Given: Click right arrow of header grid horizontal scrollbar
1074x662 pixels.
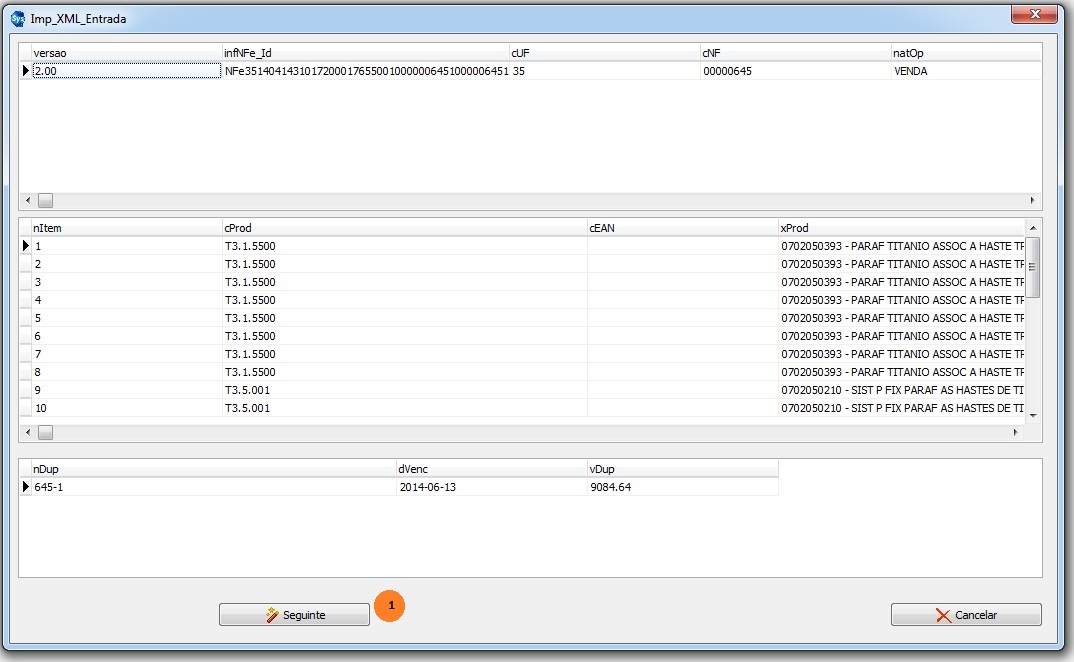Looking at the screenshot, I should point(1033,200).
